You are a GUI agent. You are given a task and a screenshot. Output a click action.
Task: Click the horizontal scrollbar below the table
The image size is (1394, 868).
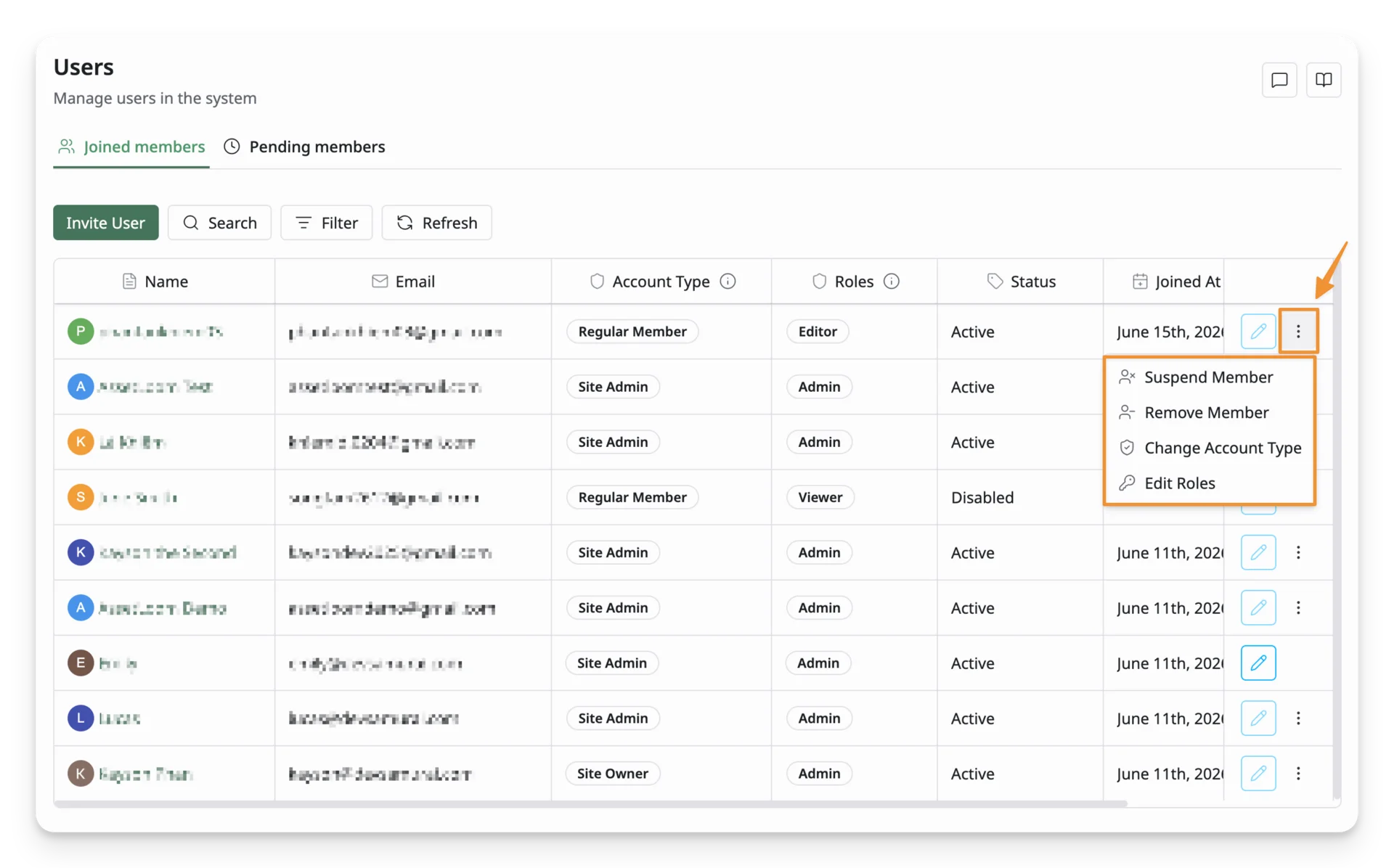click(590, 804)
